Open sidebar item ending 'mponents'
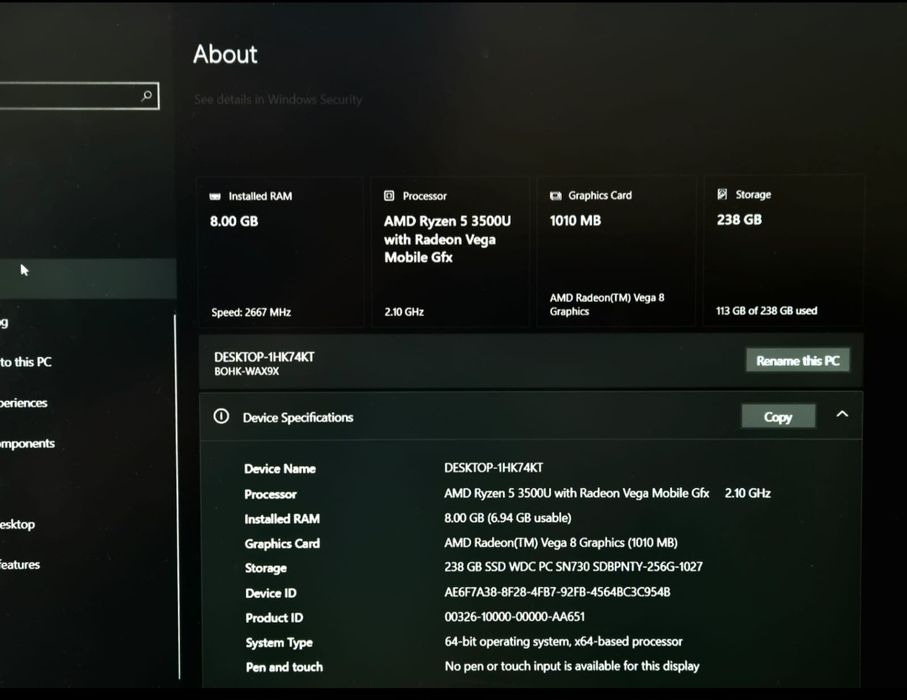Image resolution: width=907 pixels, height=700 pixels. point(27,444)
